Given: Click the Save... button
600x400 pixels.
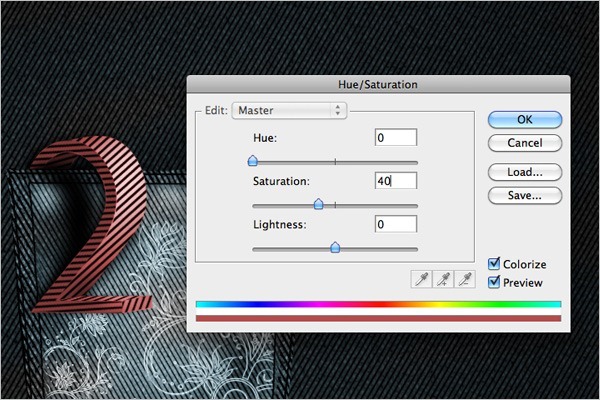Looking at the screenshot, I should click(525, 195).
